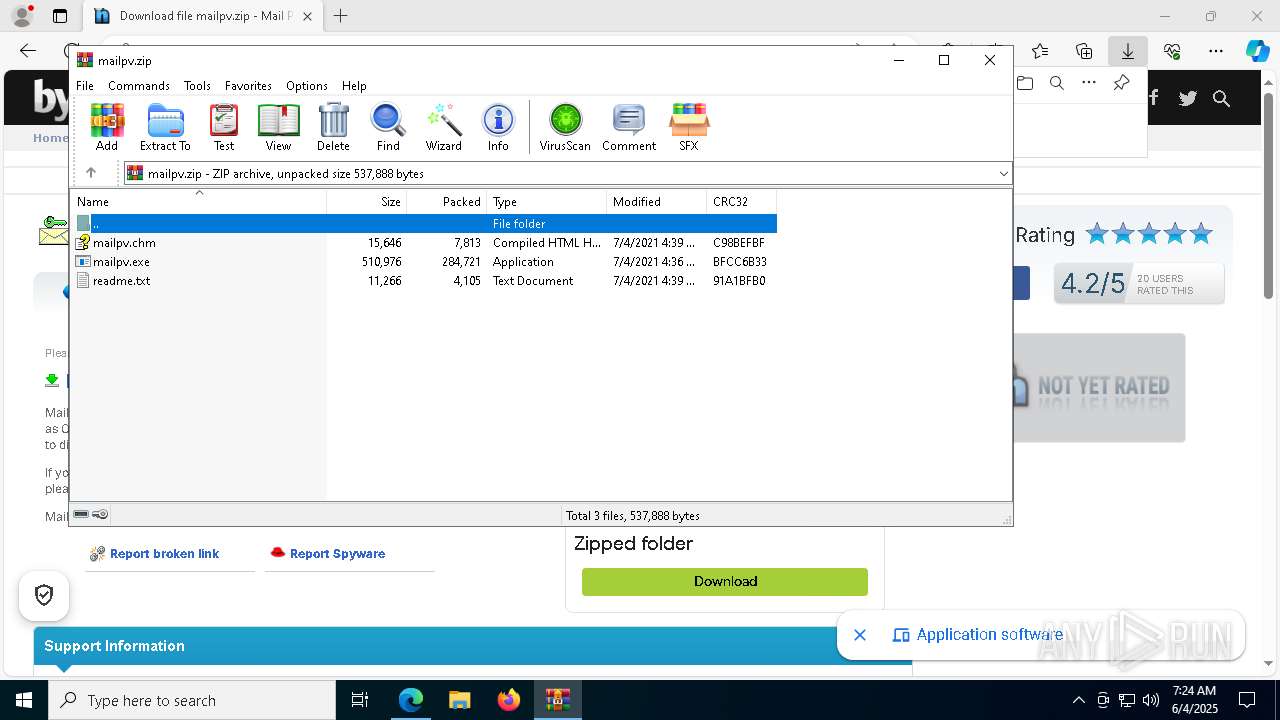Launch Firefox from taskbar
Viewport: 1280px width, 720px height.
[509, 700]
